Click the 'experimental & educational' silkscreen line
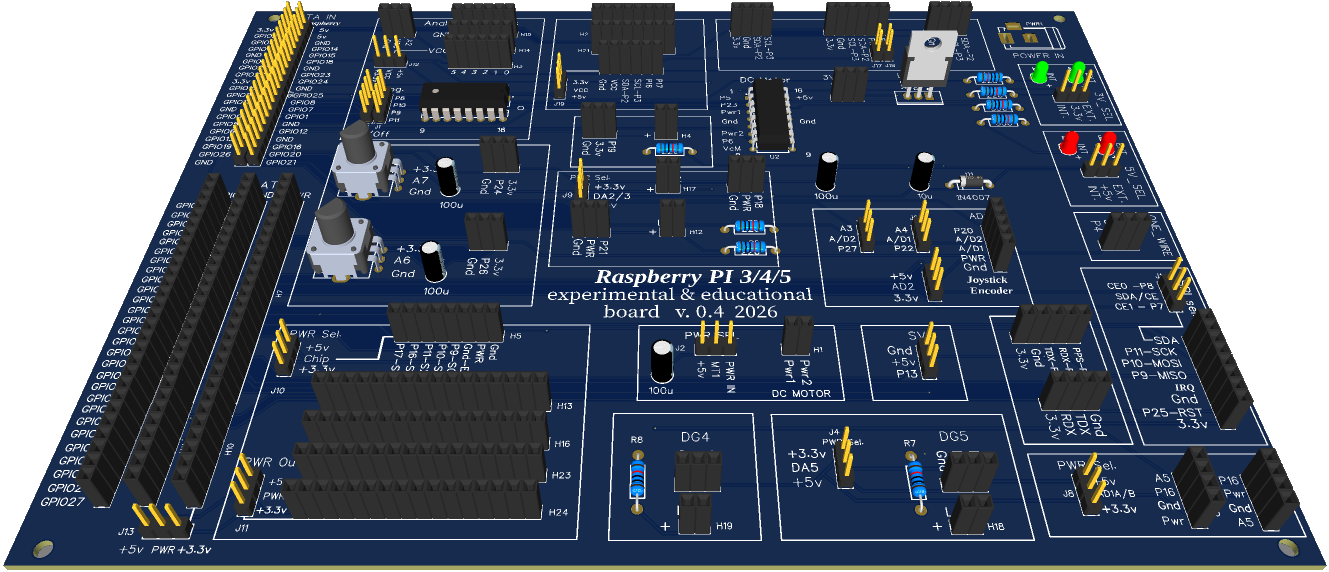 coord(679,295)
